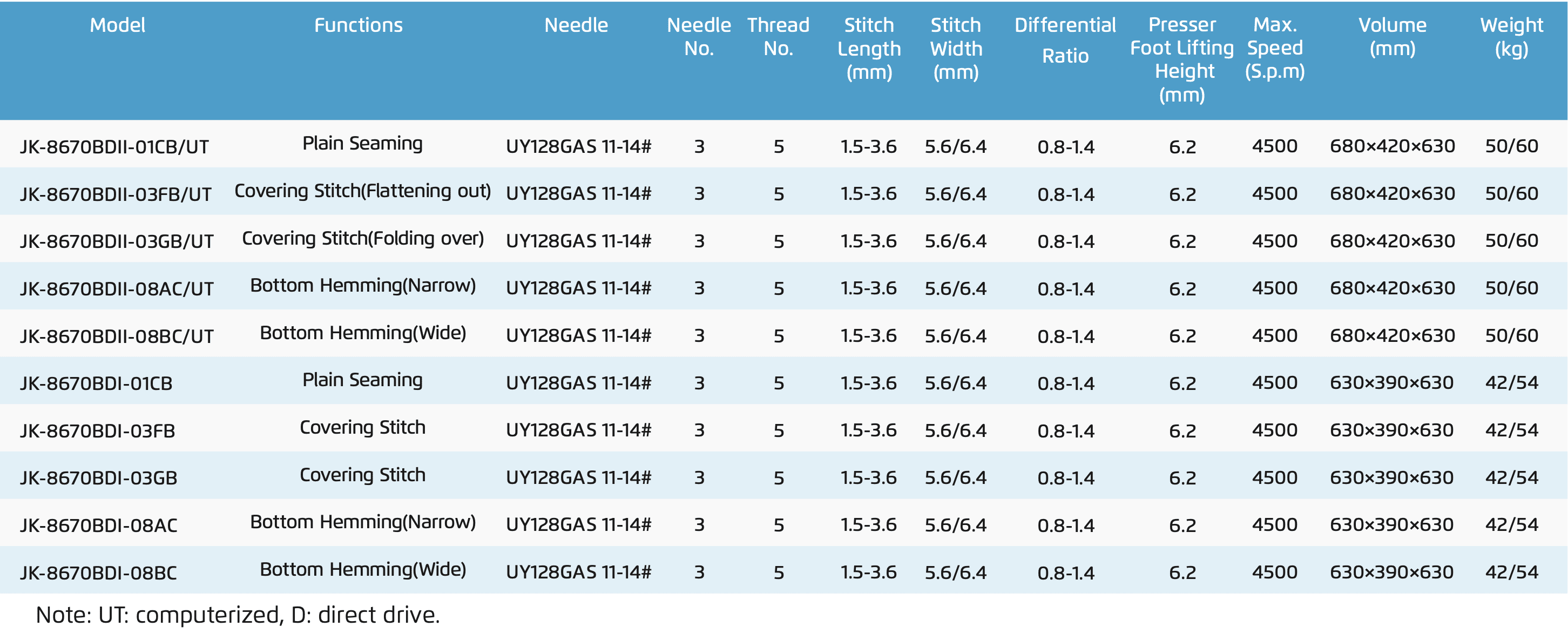1568x633 pixels.
Task: Click Plain Seaming for JK-8670BDI-01CB
Action: point(363,380)
